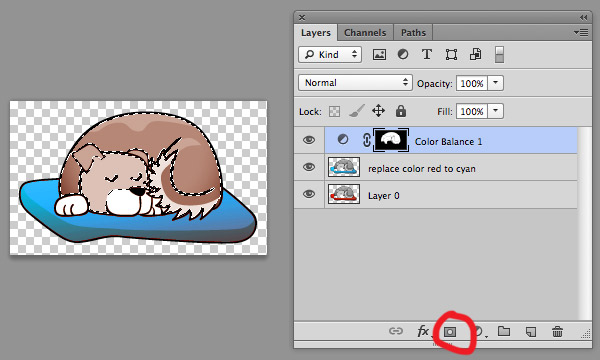Toggle the layer filtering on/off switch
Viewport: 600px width, 360px height.
[499, 54]
